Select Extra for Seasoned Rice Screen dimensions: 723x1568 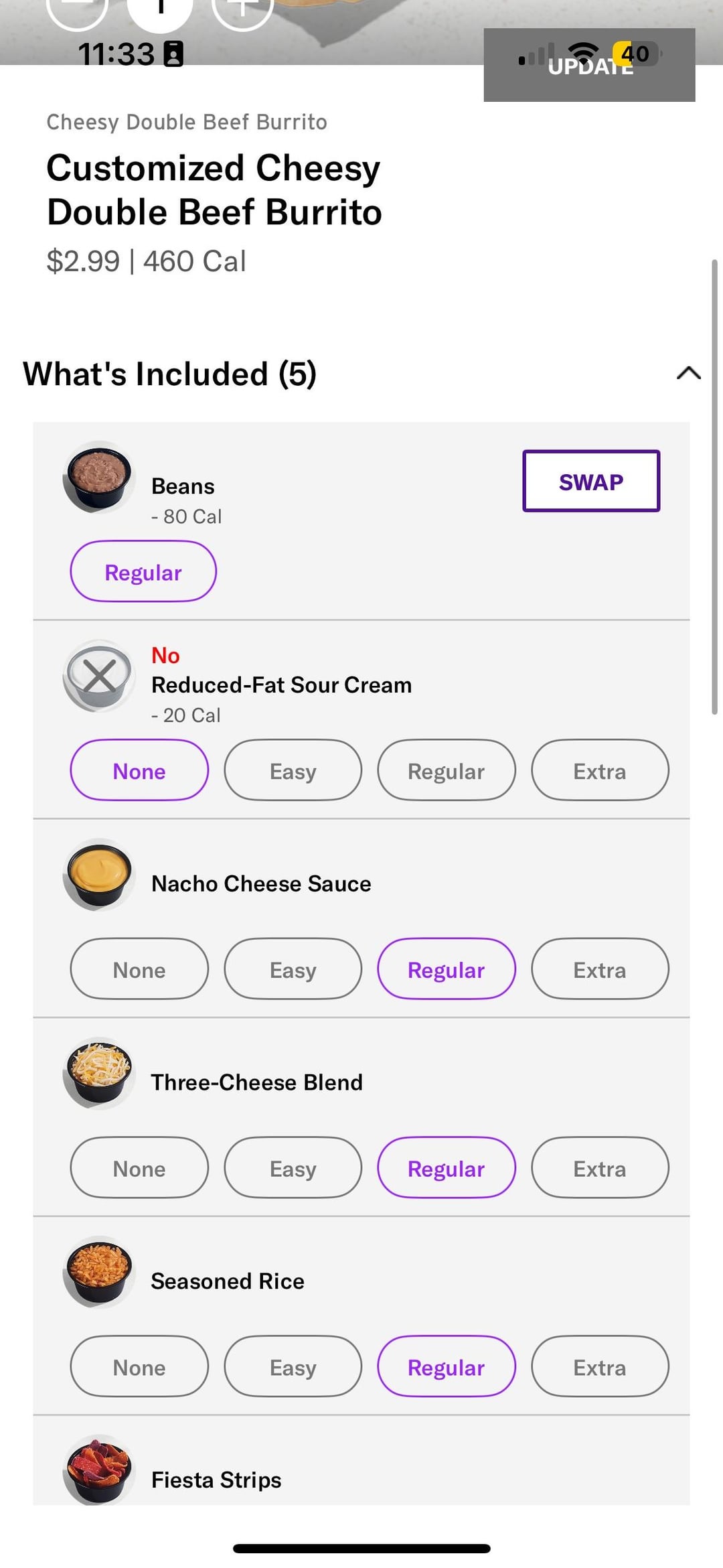pos(599,1367)
